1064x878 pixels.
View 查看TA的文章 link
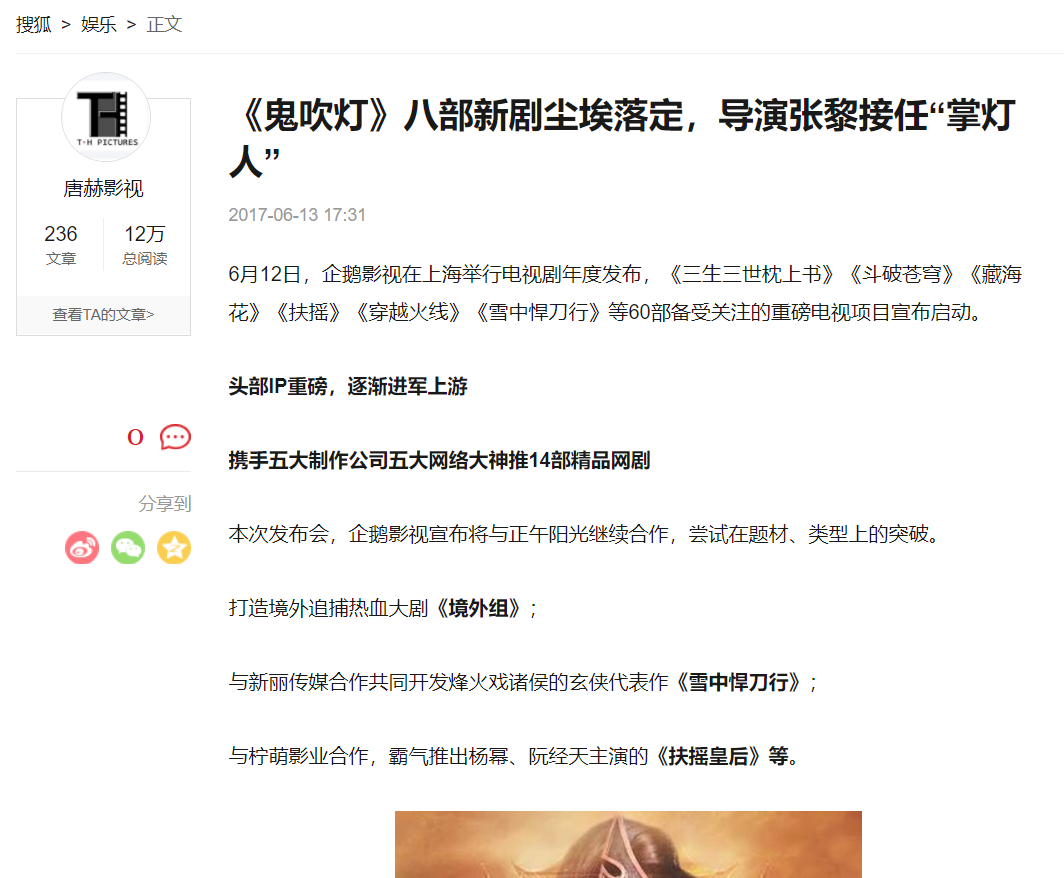click(x=103, y=314)
